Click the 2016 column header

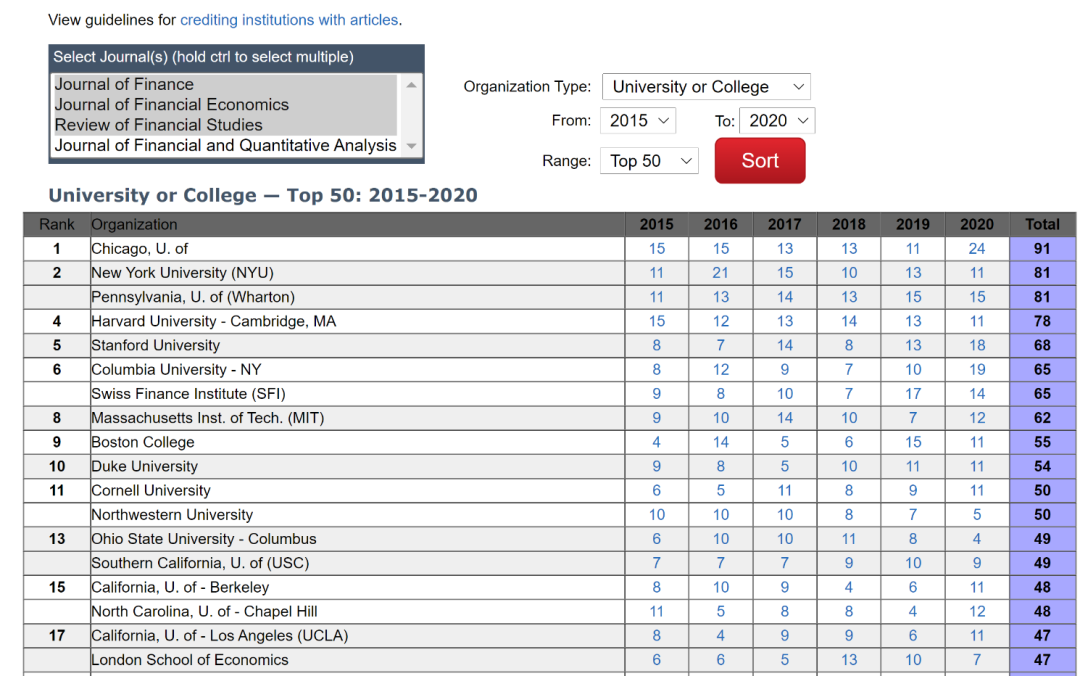pos(720,225)
